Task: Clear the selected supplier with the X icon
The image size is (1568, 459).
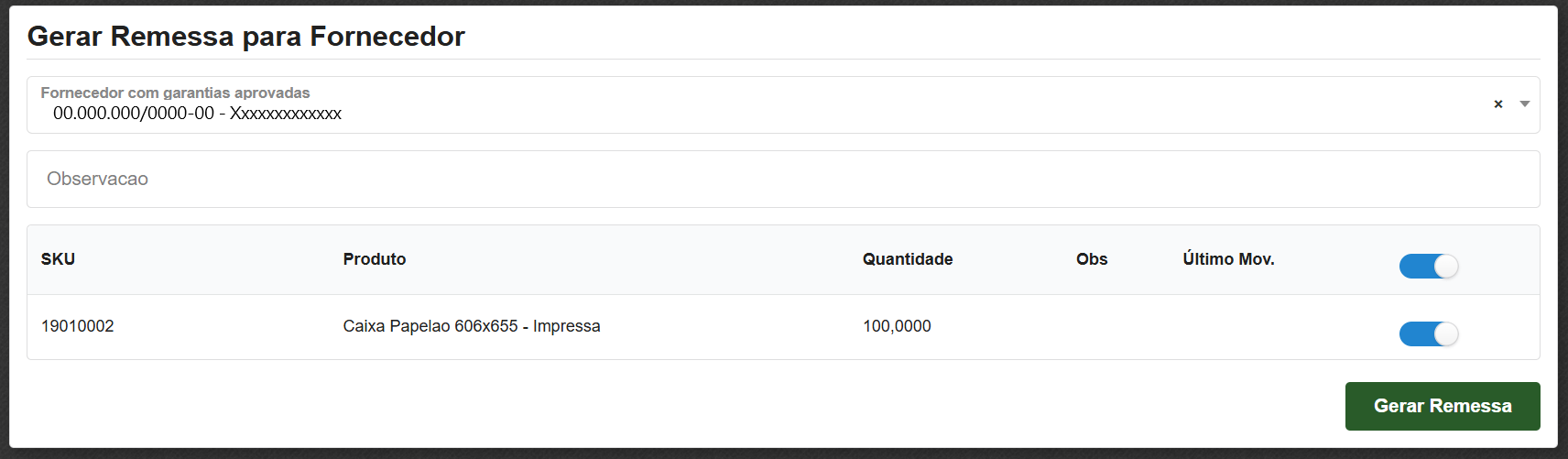Action: (x=1498, y=104)
